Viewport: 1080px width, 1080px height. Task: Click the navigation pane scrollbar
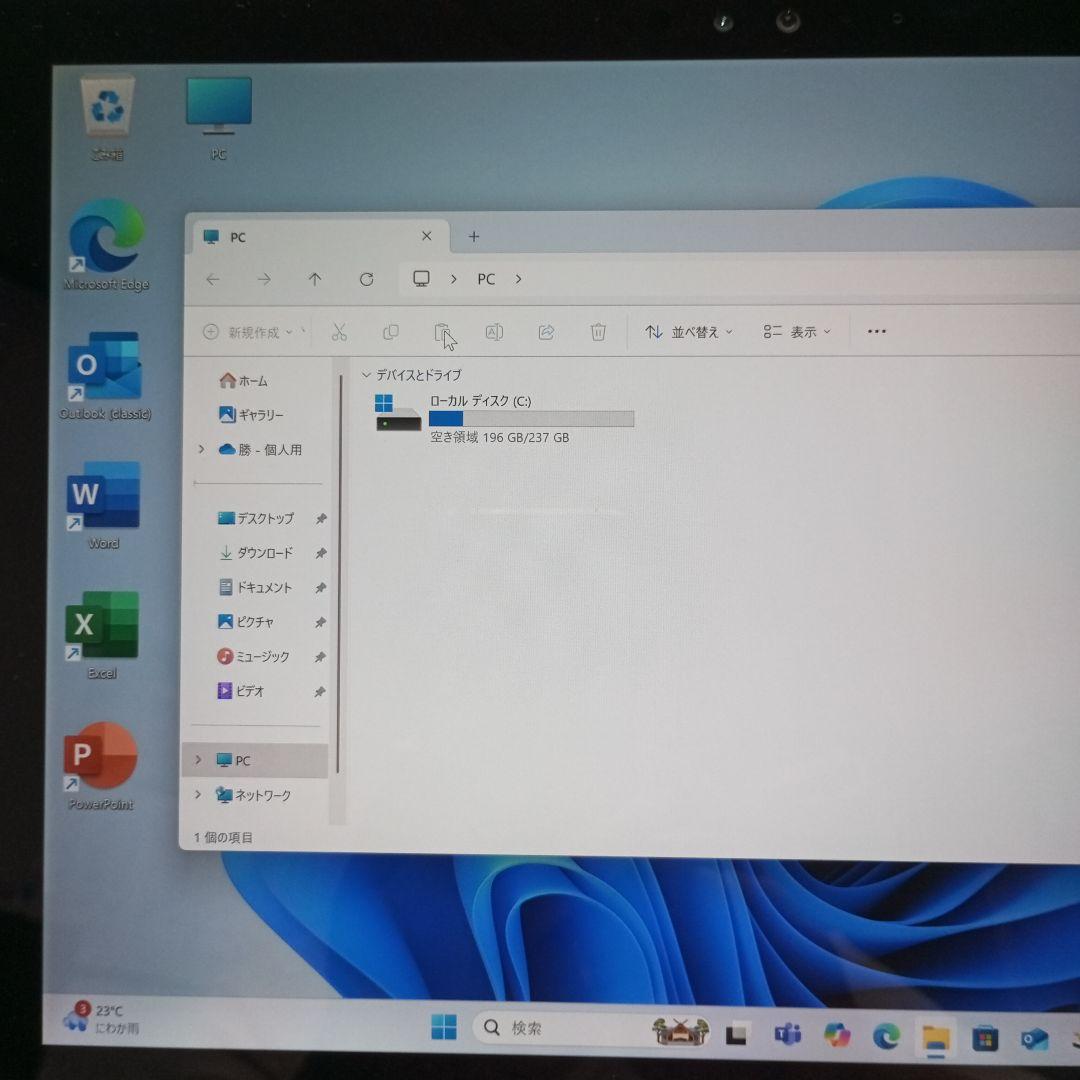(340, 573)
